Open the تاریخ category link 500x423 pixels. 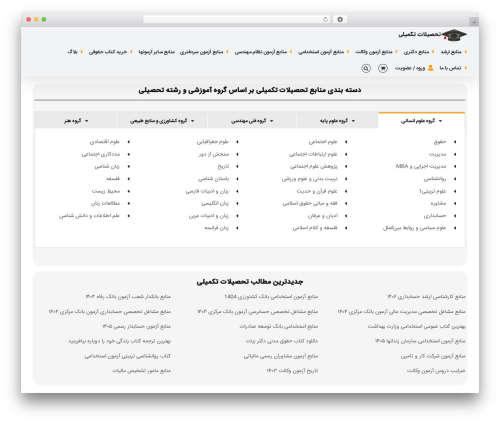(223, 166)
